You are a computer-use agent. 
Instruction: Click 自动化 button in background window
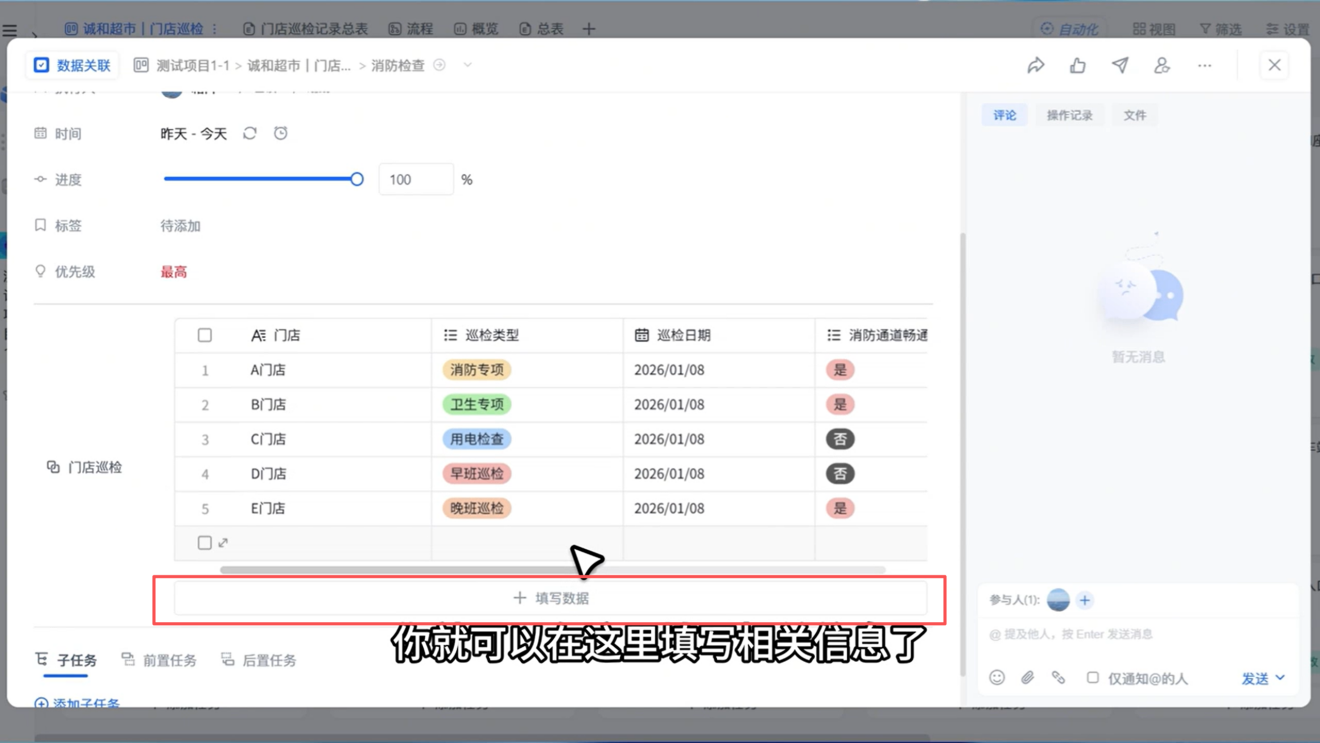[x=1069, y=29]
